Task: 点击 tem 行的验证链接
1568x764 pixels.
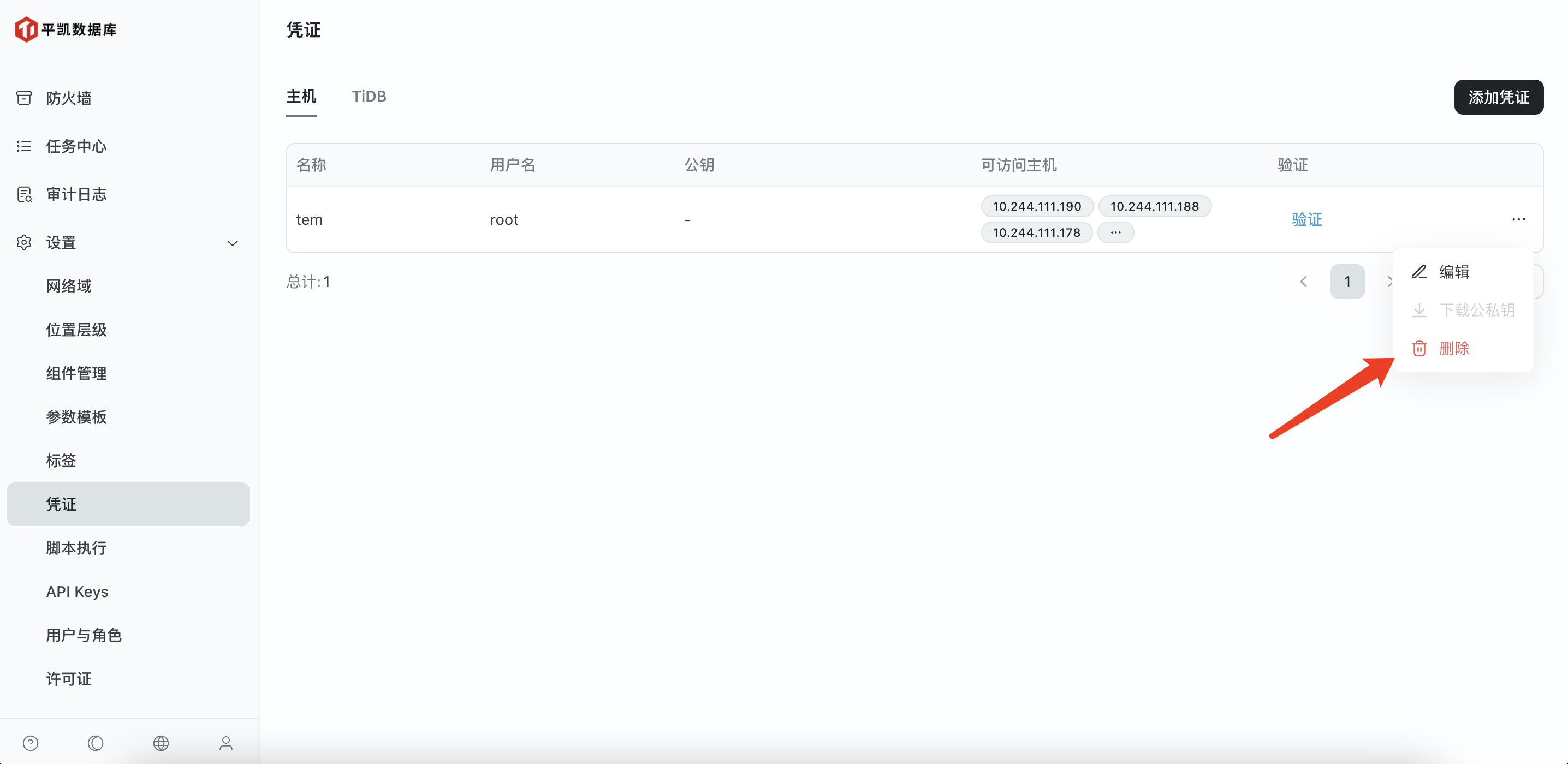Action: point(1307,219)
